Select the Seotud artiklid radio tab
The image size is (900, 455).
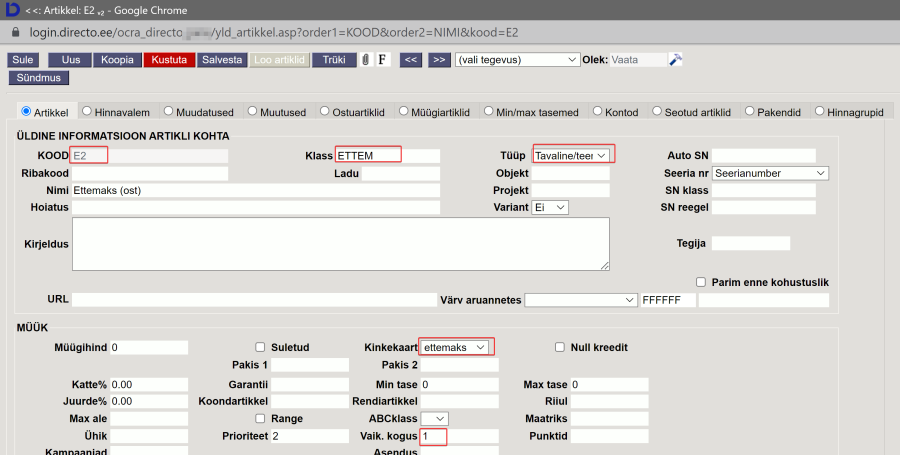tap(657, 111)
